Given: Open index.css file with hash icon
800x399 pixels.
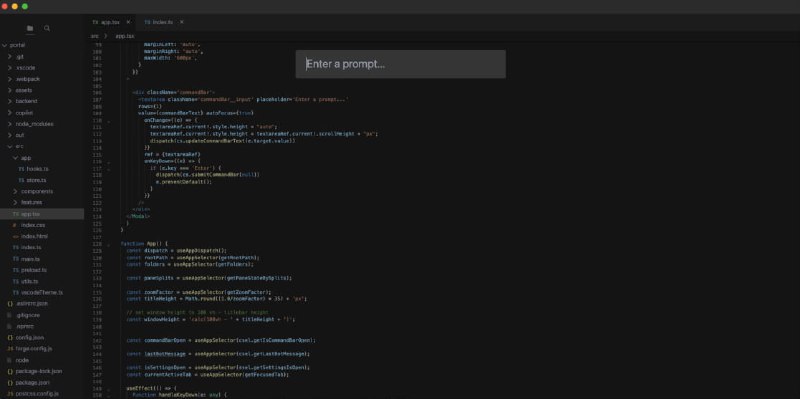Looking at the screenshot, I should tap(42, 225).
